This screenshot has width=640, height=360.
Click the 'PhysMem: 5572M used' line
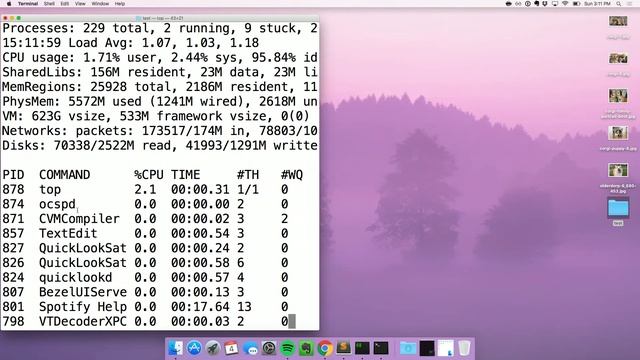[x=160, y=102]
